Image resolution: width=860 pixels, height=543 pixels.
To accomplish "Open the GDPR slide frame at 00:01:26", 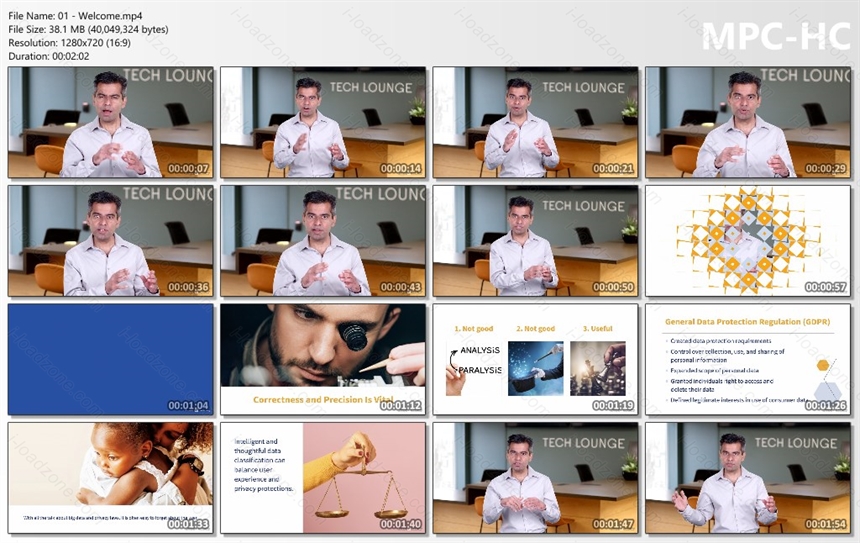I will tap(748, 359).
